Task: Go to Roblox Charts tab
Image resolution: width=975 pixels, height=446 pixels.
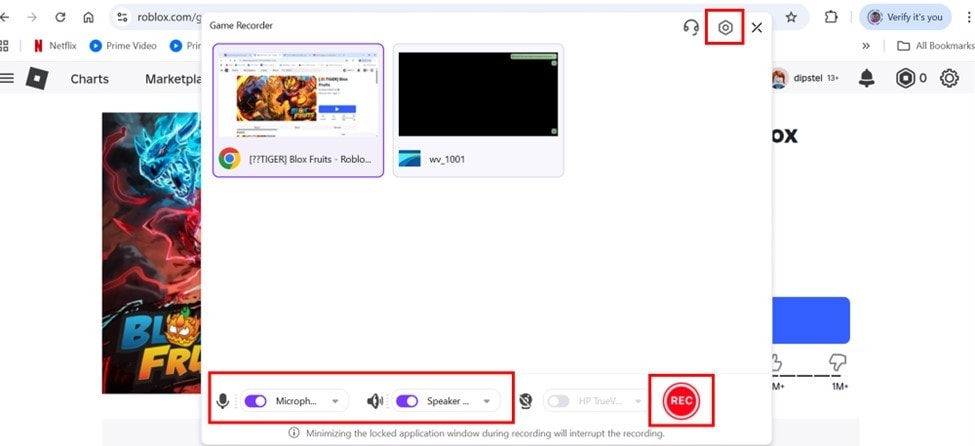Action: 90,79
